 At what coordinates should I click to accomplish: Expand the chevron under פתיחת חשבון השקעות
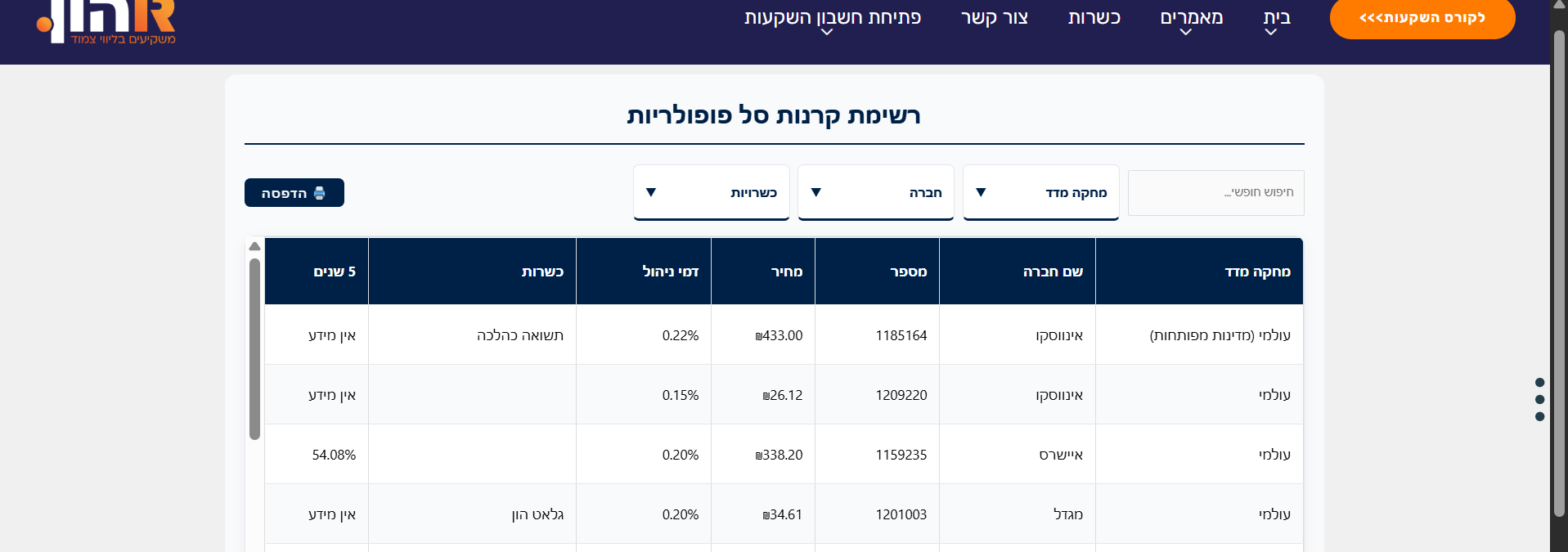tap(827, 33)
